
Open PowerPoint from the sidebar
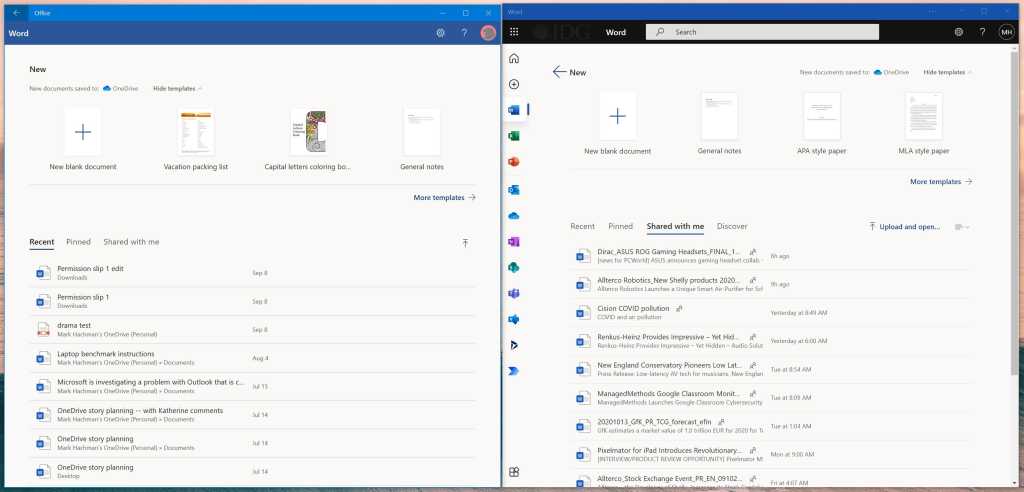(x=514, y=162)
